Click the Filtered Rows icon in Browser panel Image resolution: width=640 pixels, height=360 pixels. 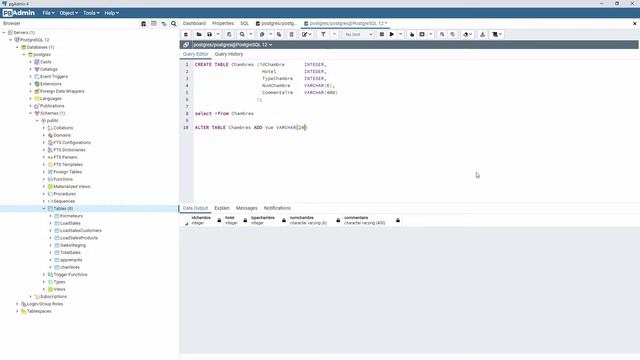(x=164, y=24)
